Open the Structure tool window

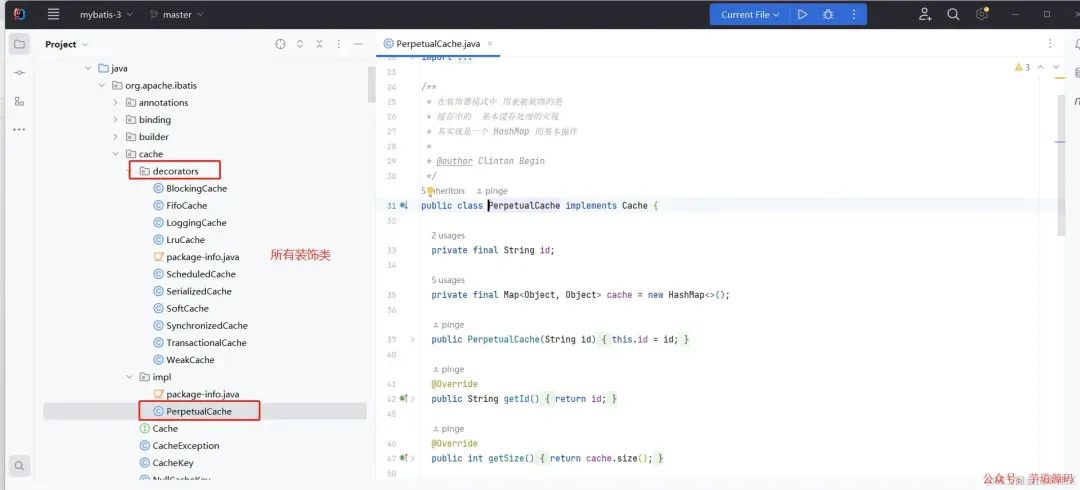click(19, 101)
